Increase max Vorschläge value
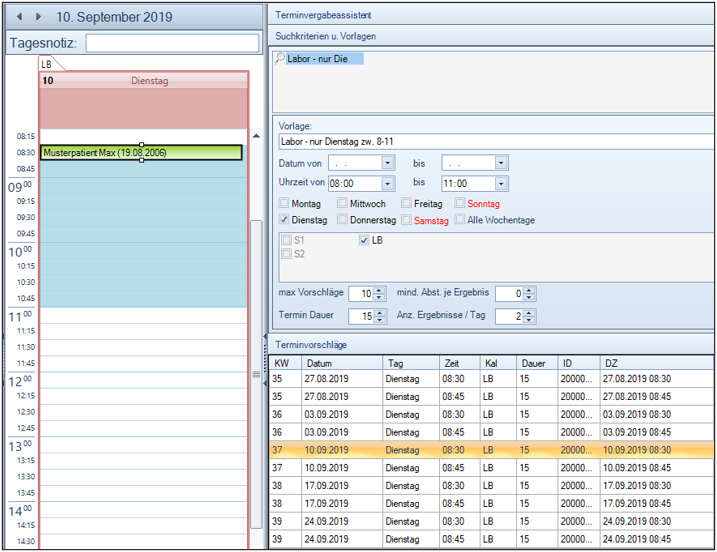This screenshot has height=552, width=717. click(379, 290)
